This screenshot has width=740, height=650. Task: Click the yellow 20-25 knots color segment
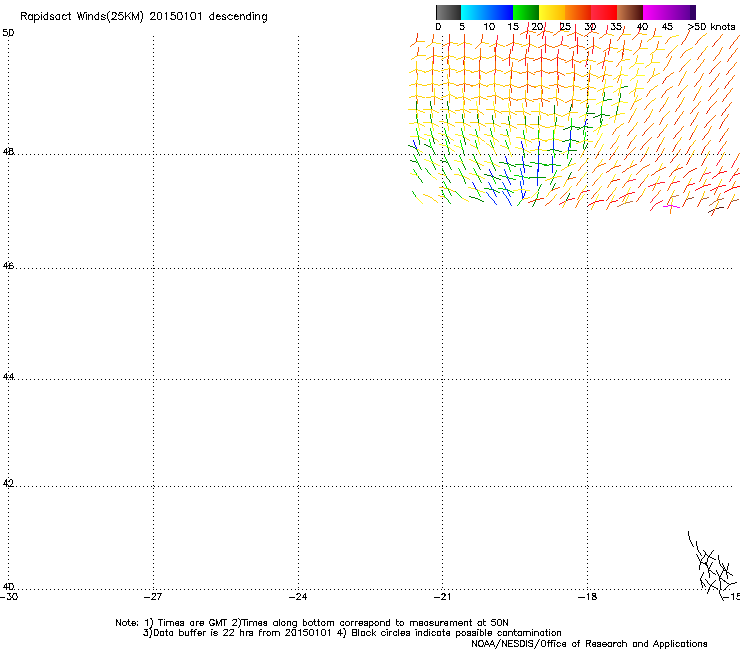(552, 12)
